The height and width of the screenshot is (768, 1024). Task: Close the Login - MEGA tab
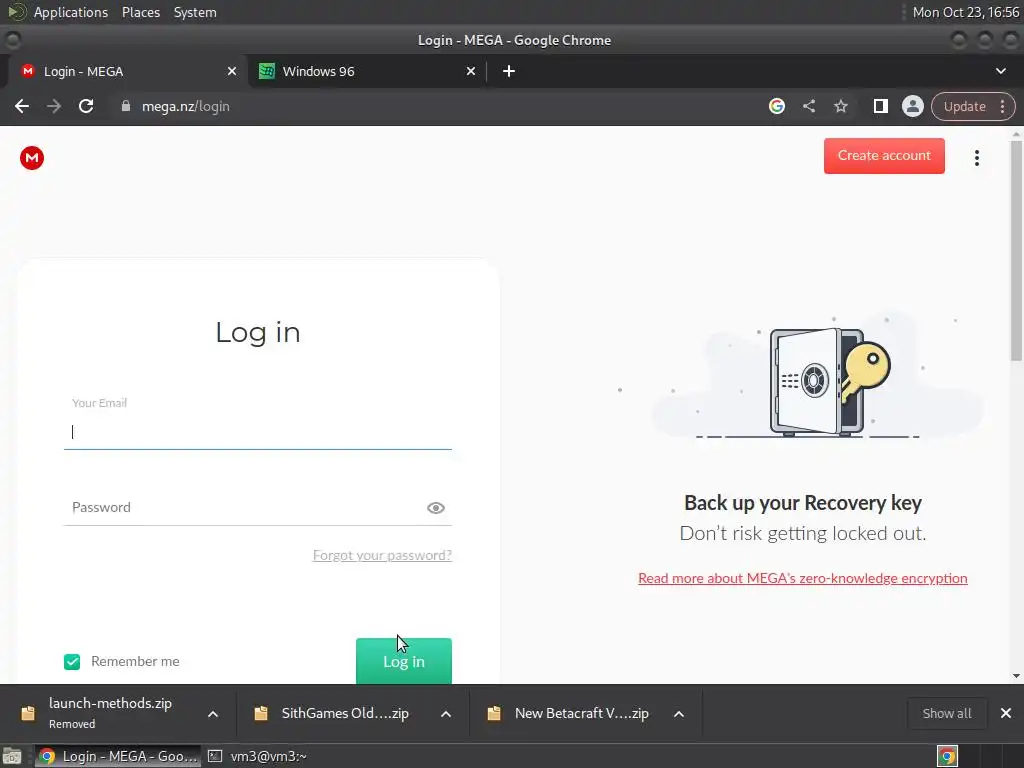coord(232,71)
